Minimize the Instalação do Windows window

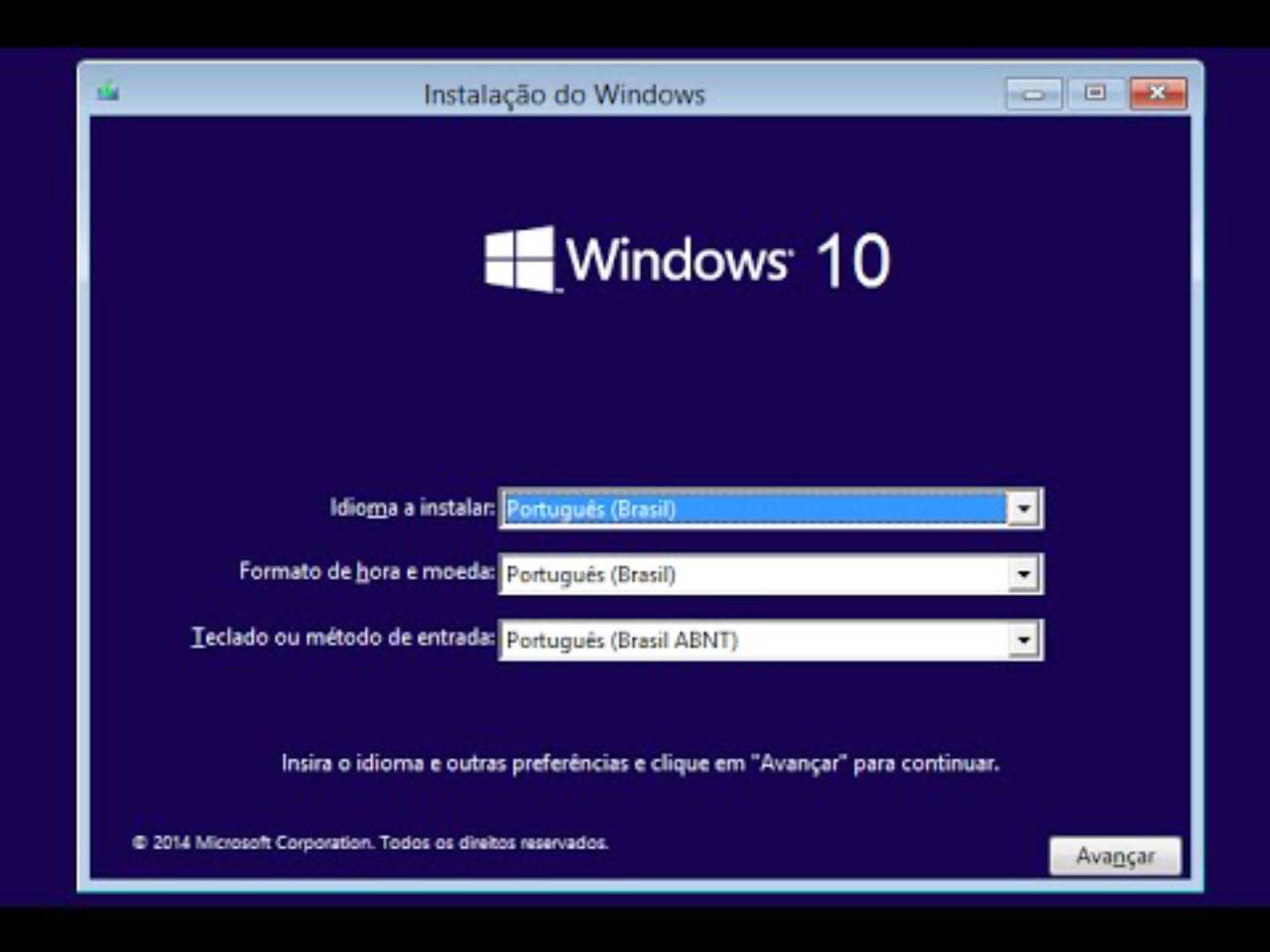click(x=1033, y=94)
